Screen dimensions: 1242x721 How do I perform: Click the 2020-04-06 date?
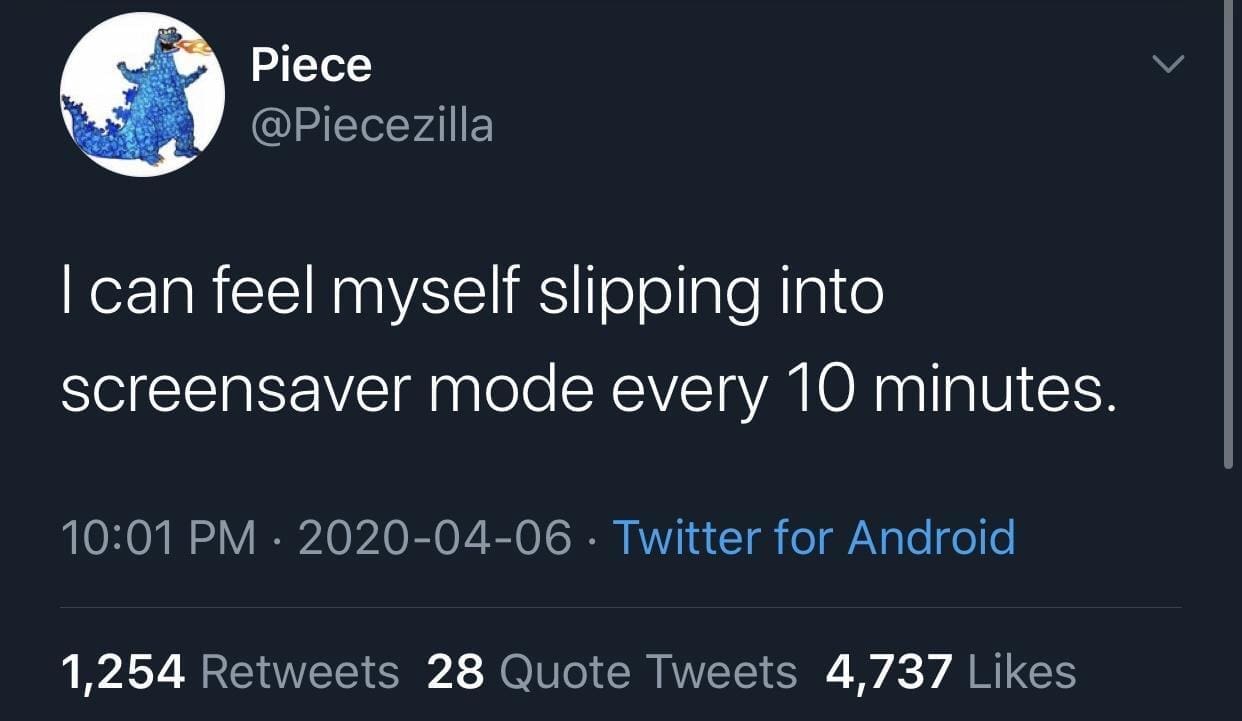pos(435,538)
